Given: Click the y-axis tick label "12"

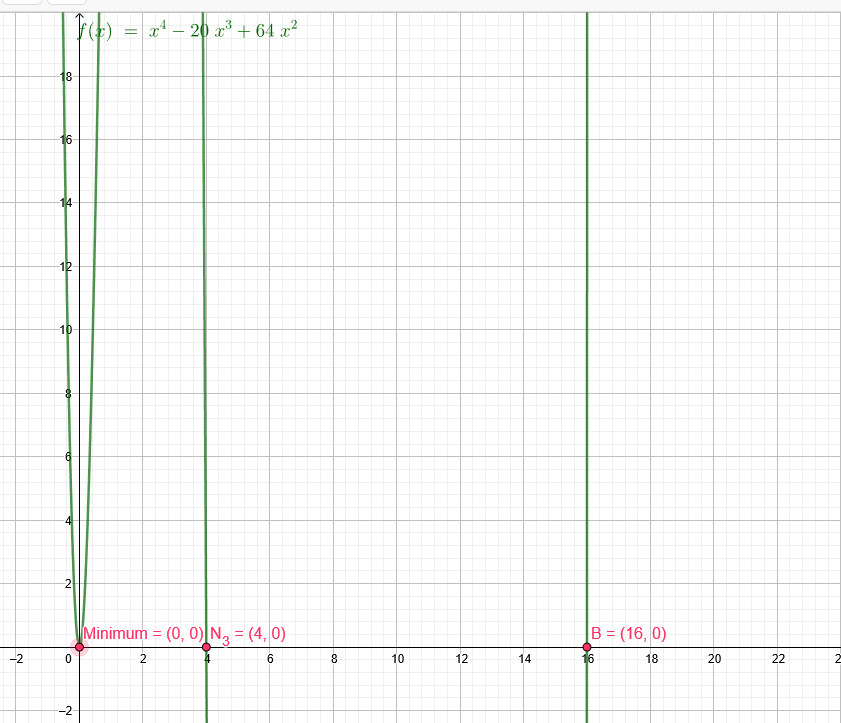Looking at the screenshot, I should [x=66, y=267].
